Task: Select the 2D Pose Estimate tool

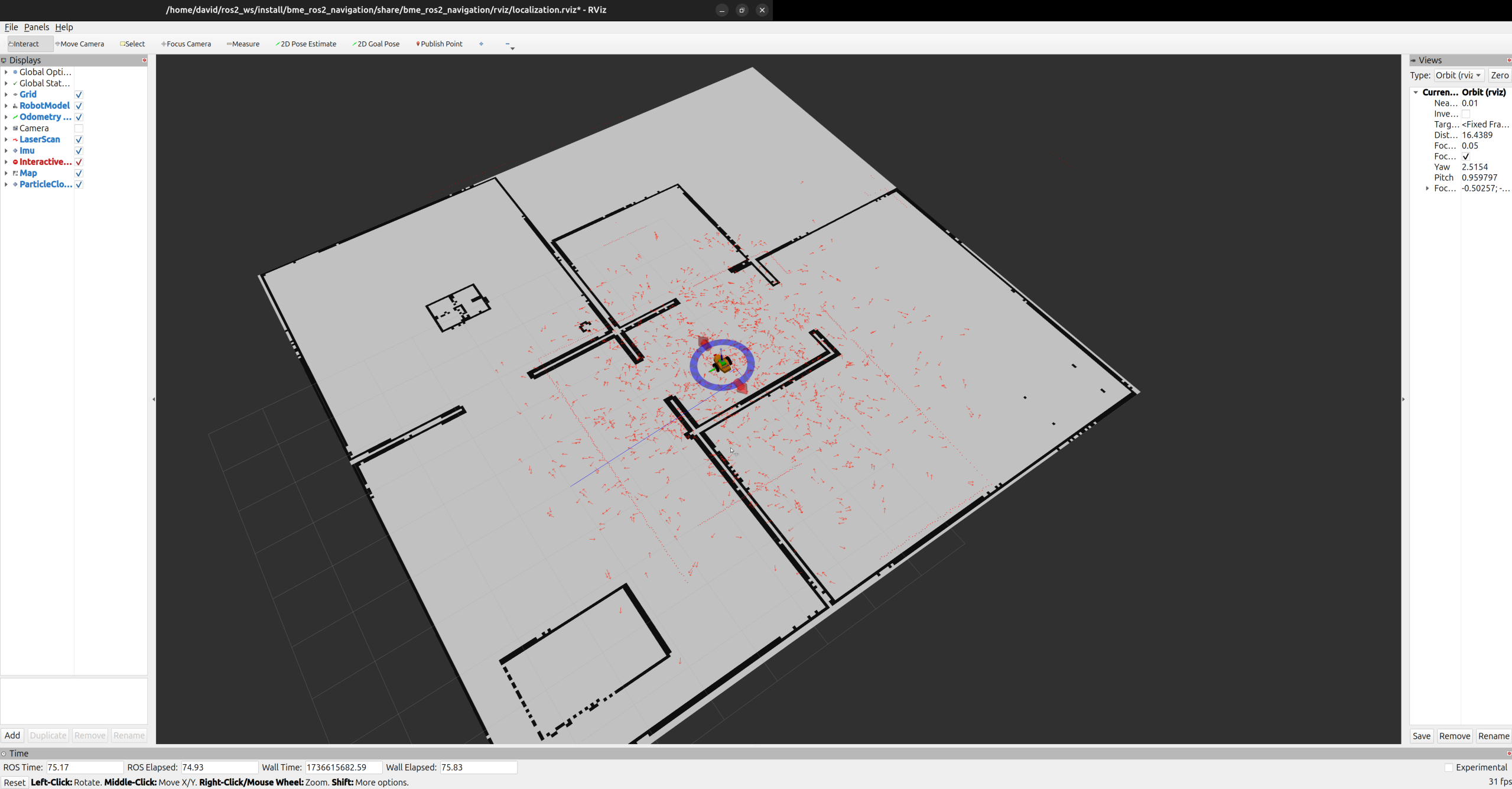Action: pos(306,44)
